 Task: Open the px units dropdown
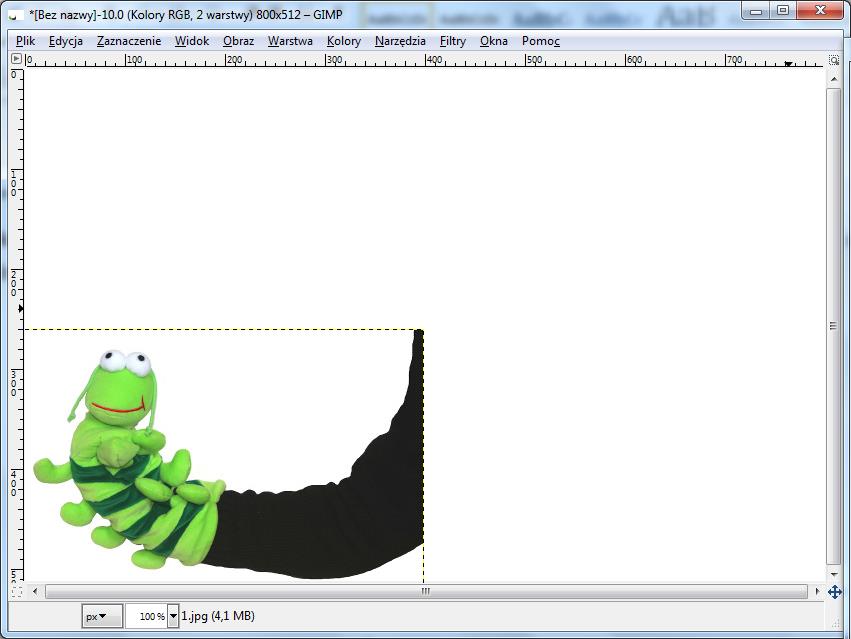pos(102,616)
